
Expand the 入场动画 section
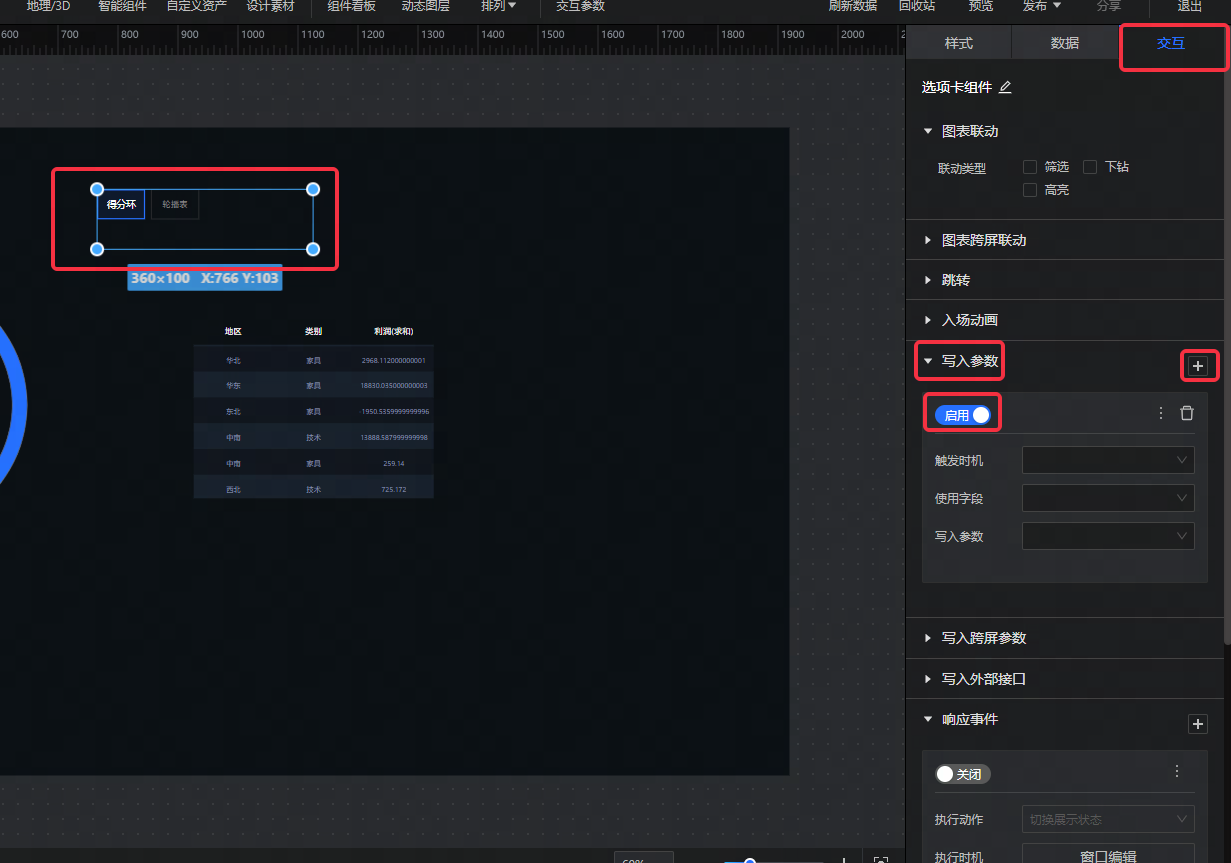928,320
